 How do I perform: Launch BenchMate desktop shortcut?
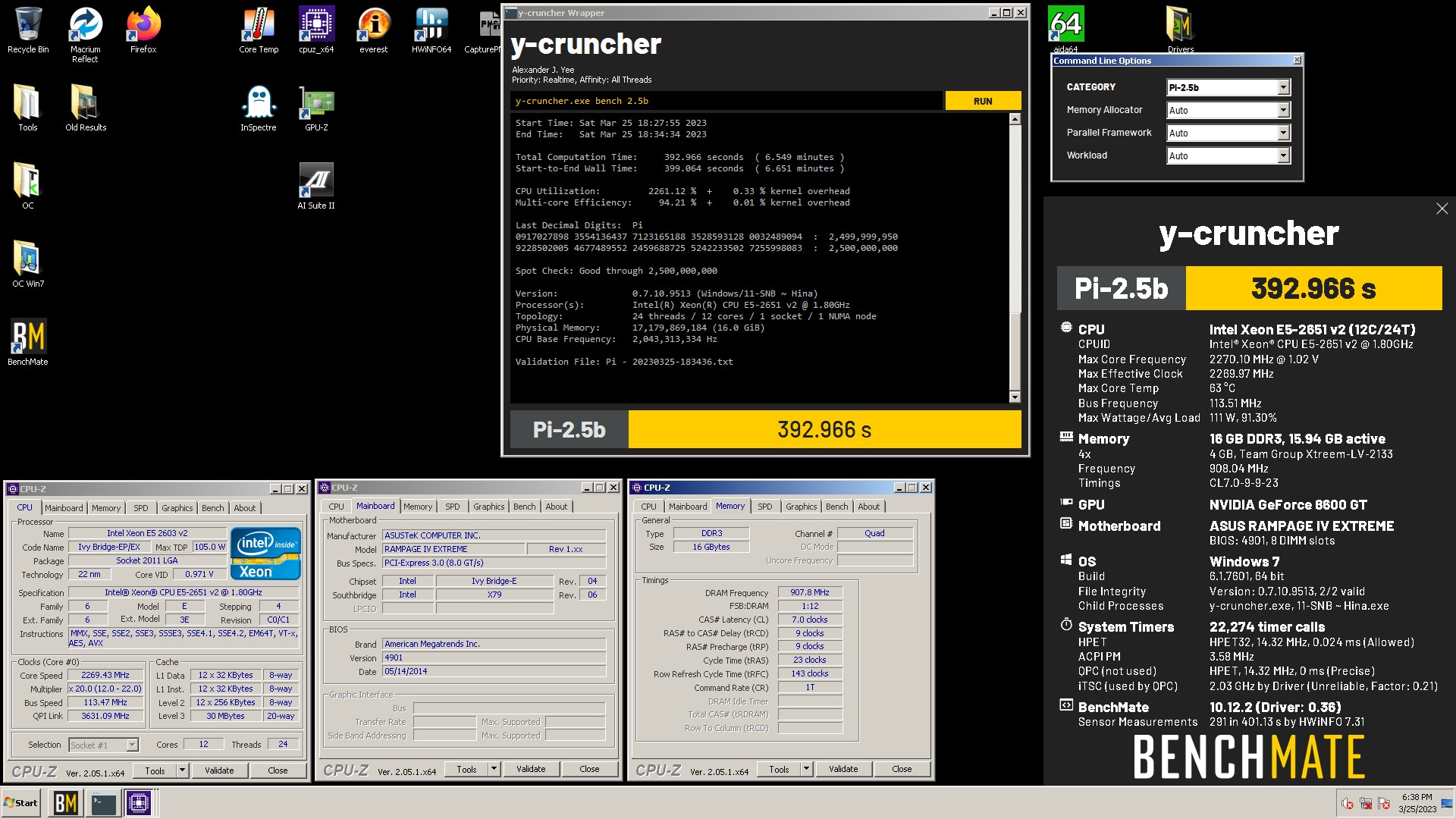click(28, 342)
